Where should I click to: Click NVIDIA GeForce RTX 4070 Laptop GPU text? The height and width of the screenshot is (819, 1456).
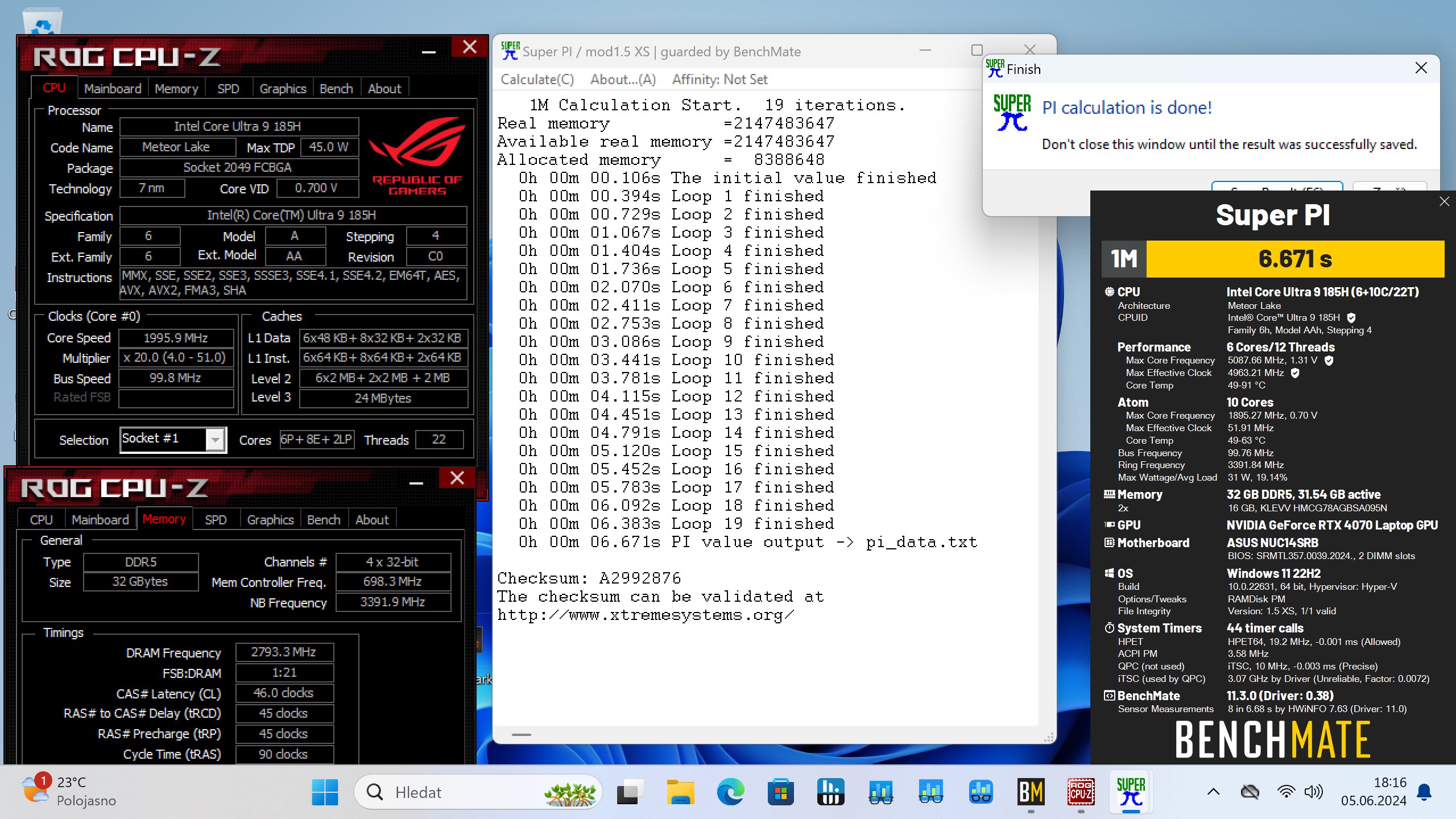tap(1332, 525)
